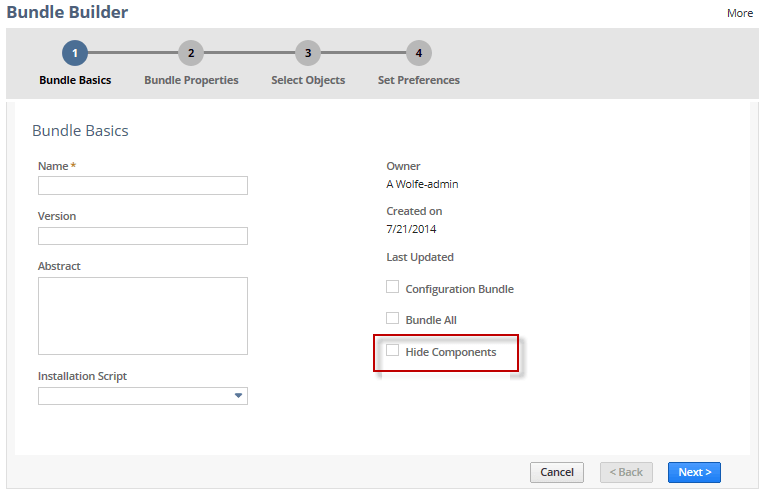
Task: Click the Created on date 7/21/2014
Action: point(411,229)
